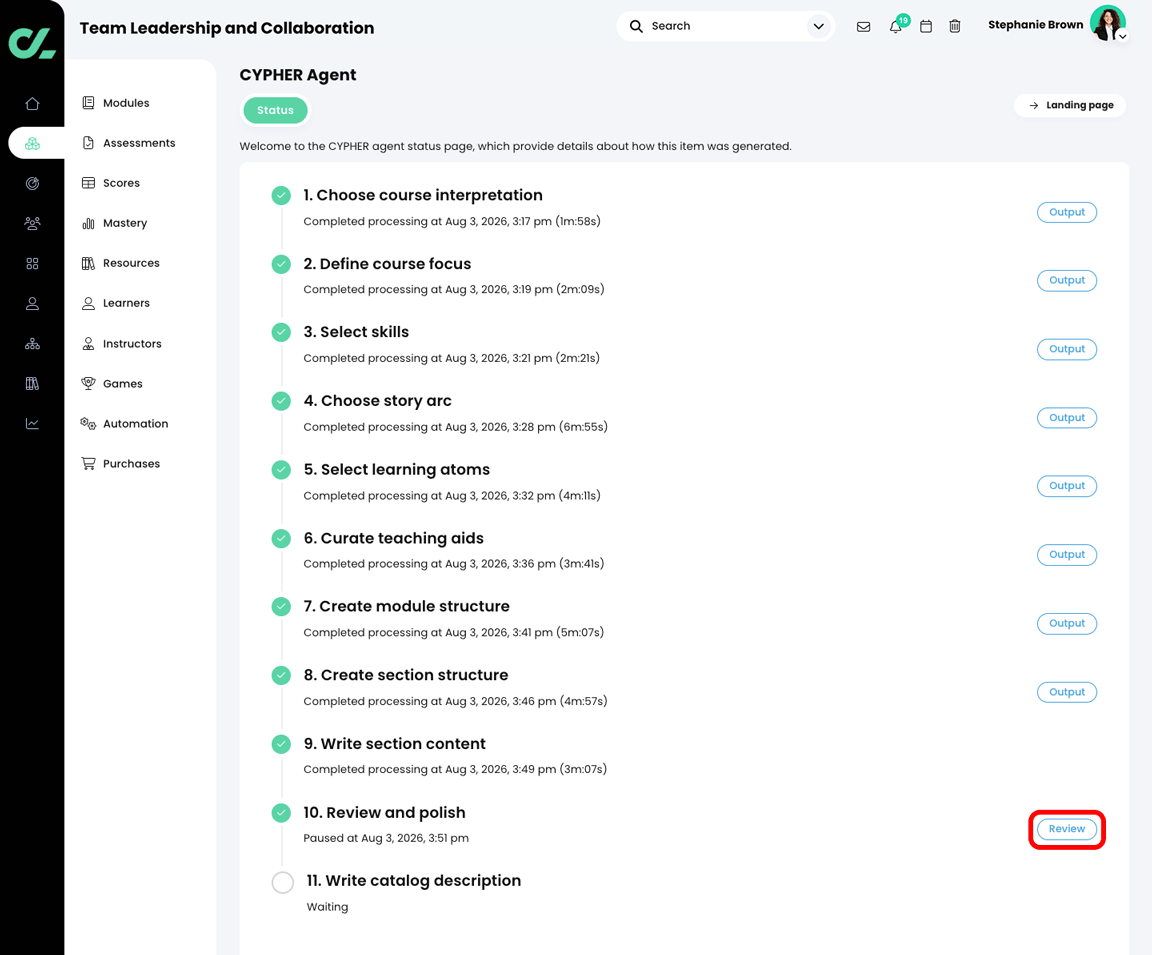Click the 'CYPHER Agent' heading
The width and height of the screenshot is (1152, 955).
point(298,75)
